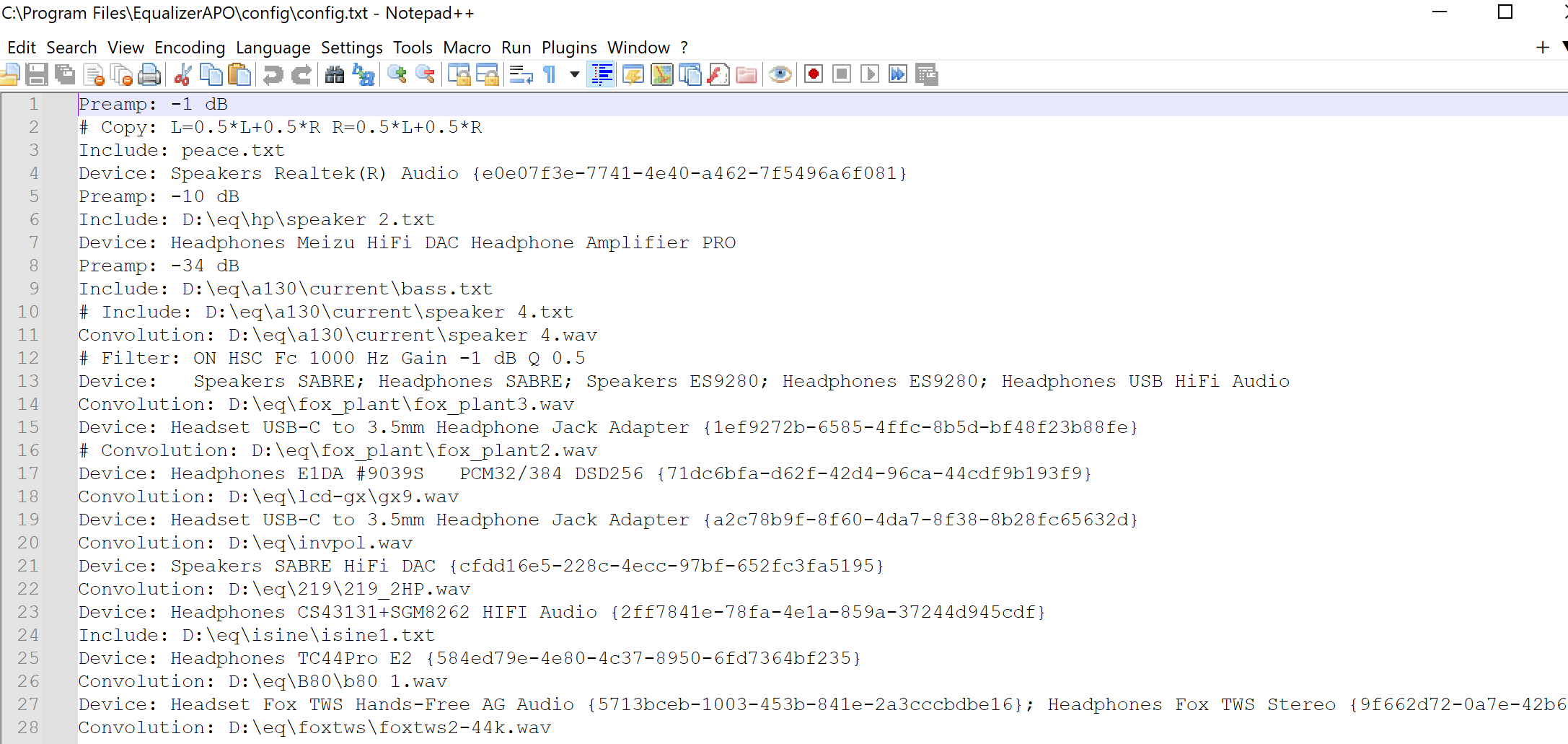Click the user-defined language dialog icon
Screen dimensions: 1568x744
pyautogui.click(x=633, y=74)
